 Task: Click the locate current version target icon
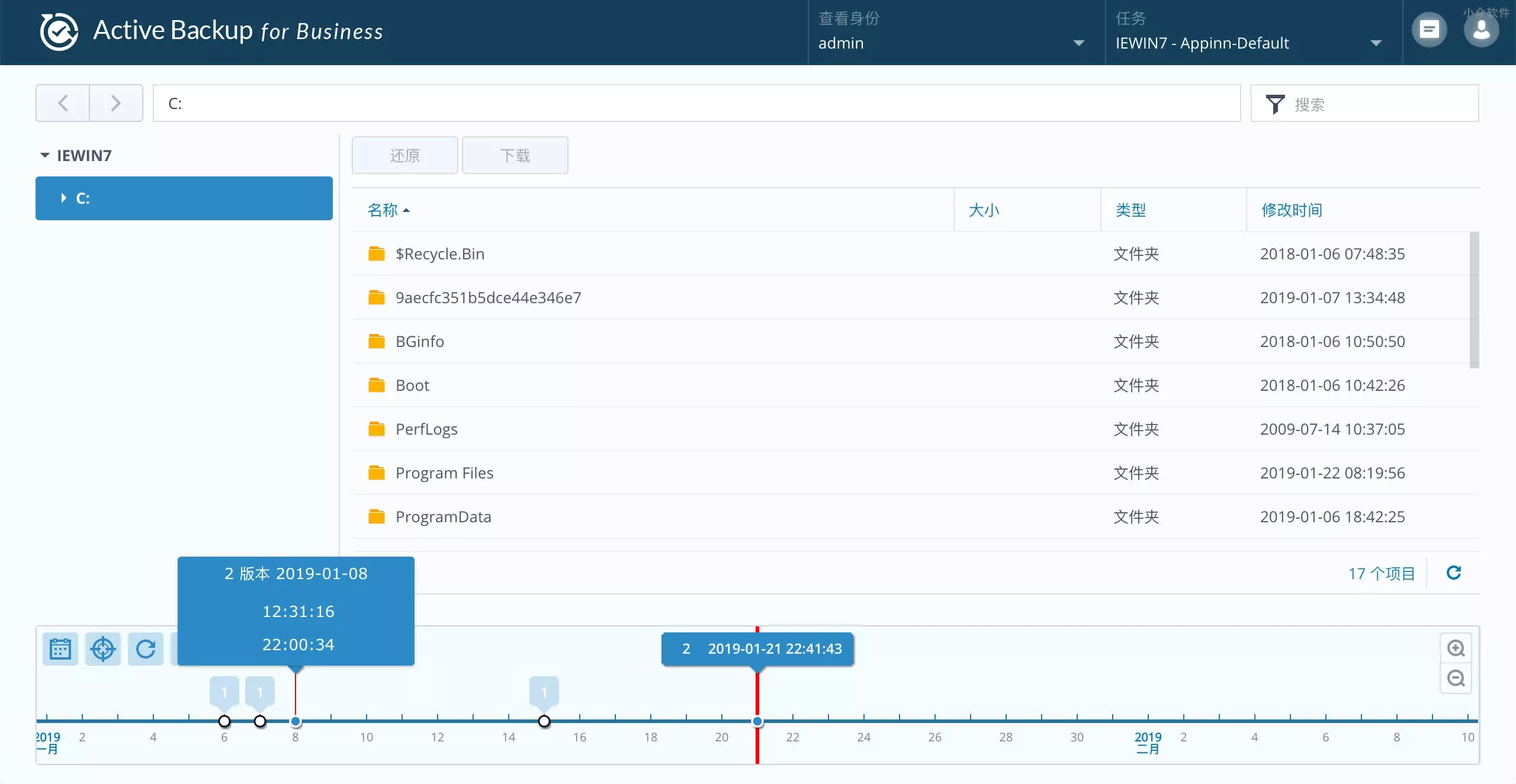click(x=103, y=649)
